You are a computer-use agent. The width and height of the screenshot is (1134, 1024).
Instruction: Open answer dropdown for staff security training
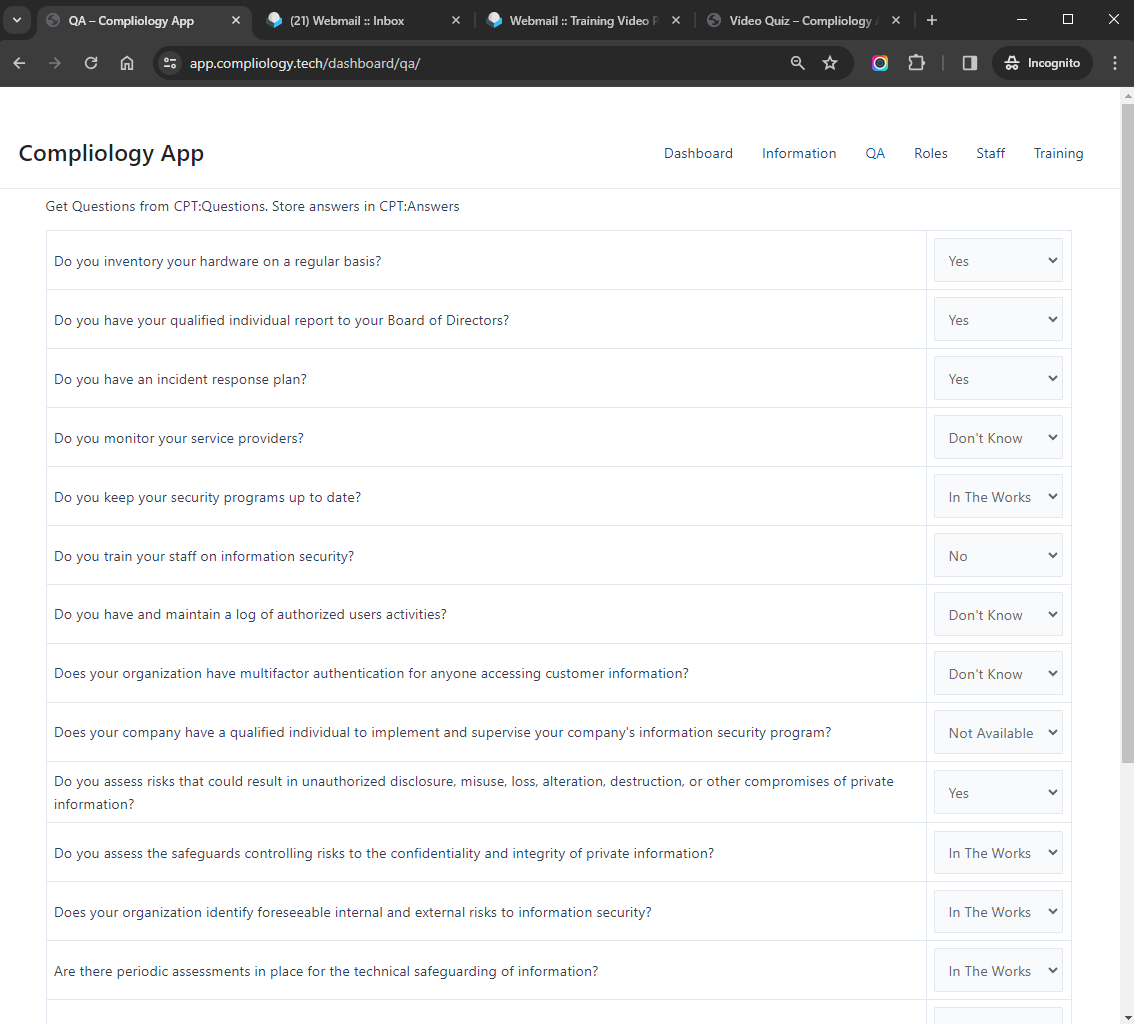click(998, 555)
